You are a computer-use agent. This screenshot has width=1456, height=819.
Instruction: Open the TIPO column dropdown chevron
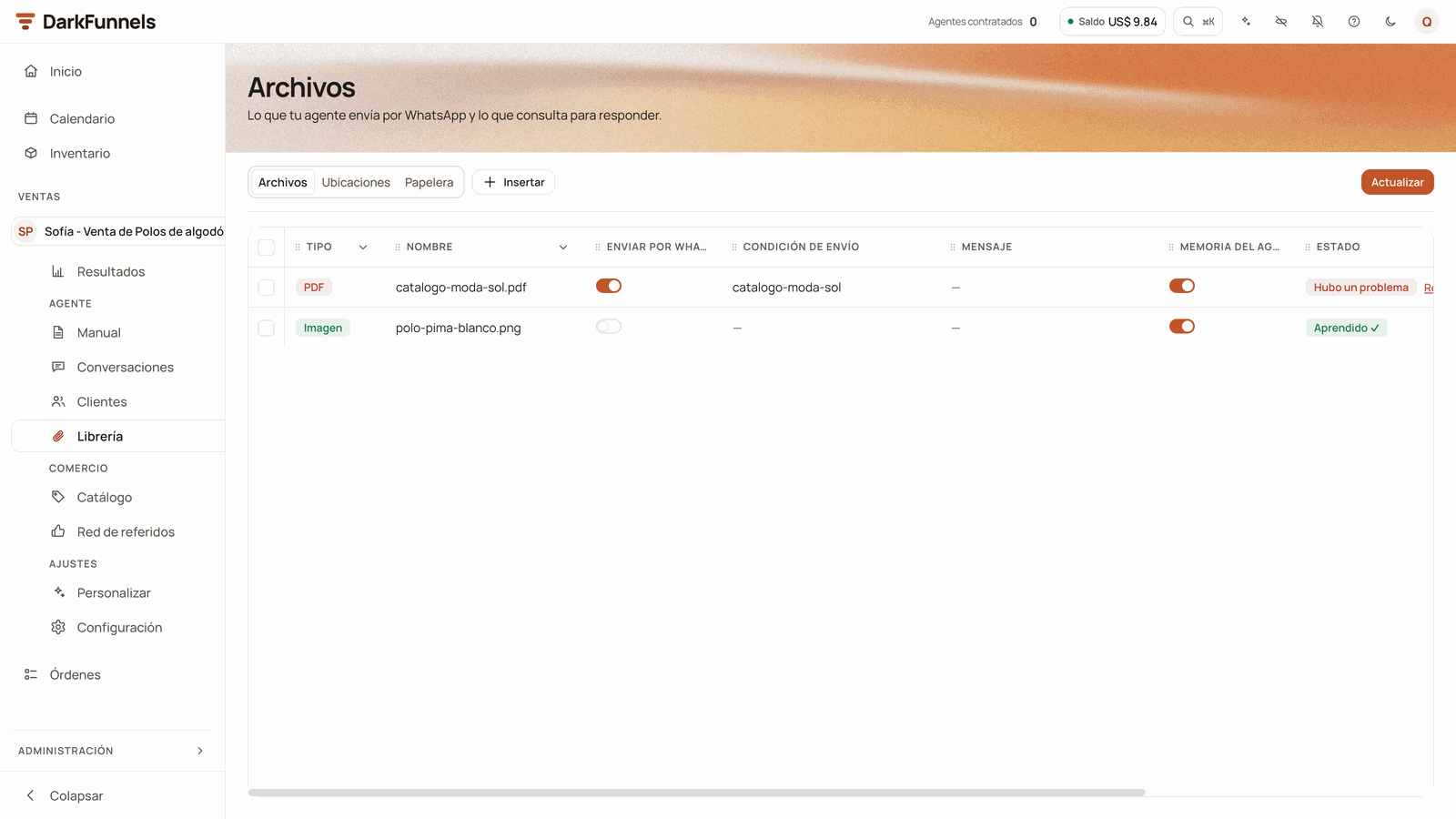(x=363, y=248)
